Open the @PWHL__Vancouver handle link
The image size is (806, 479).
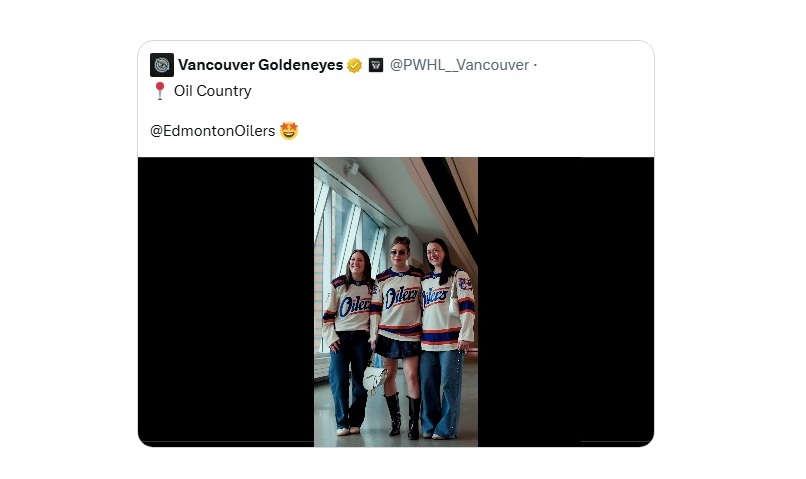pyautogui.click(x=459, y=65)
